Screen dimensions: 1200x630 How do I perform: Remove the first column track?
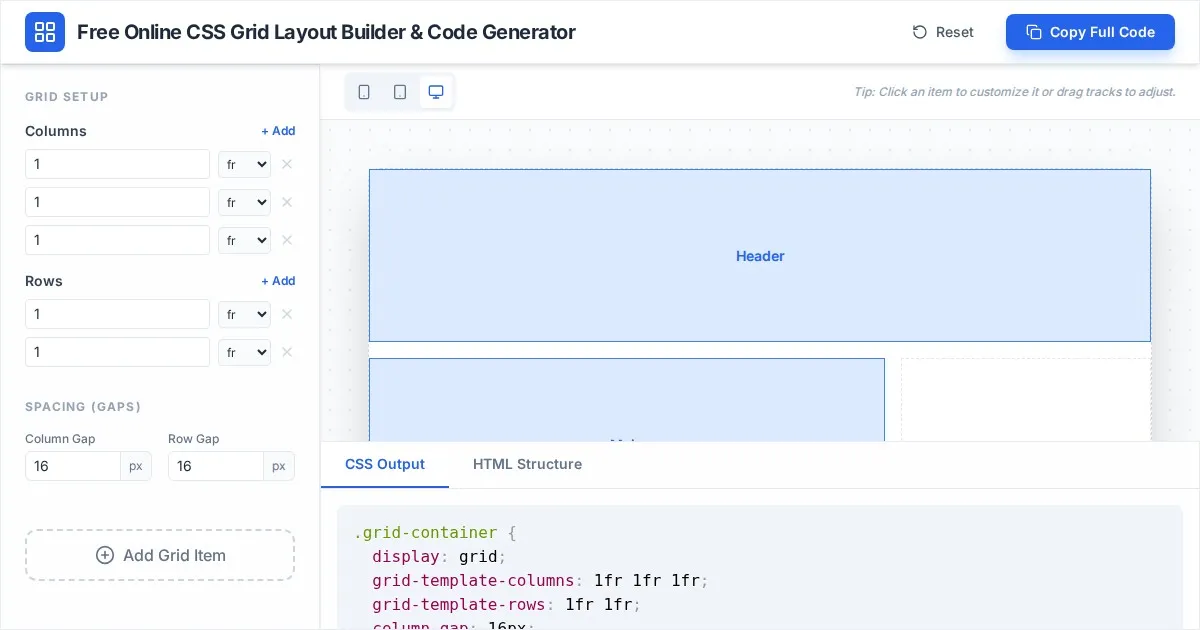[287, 164]
